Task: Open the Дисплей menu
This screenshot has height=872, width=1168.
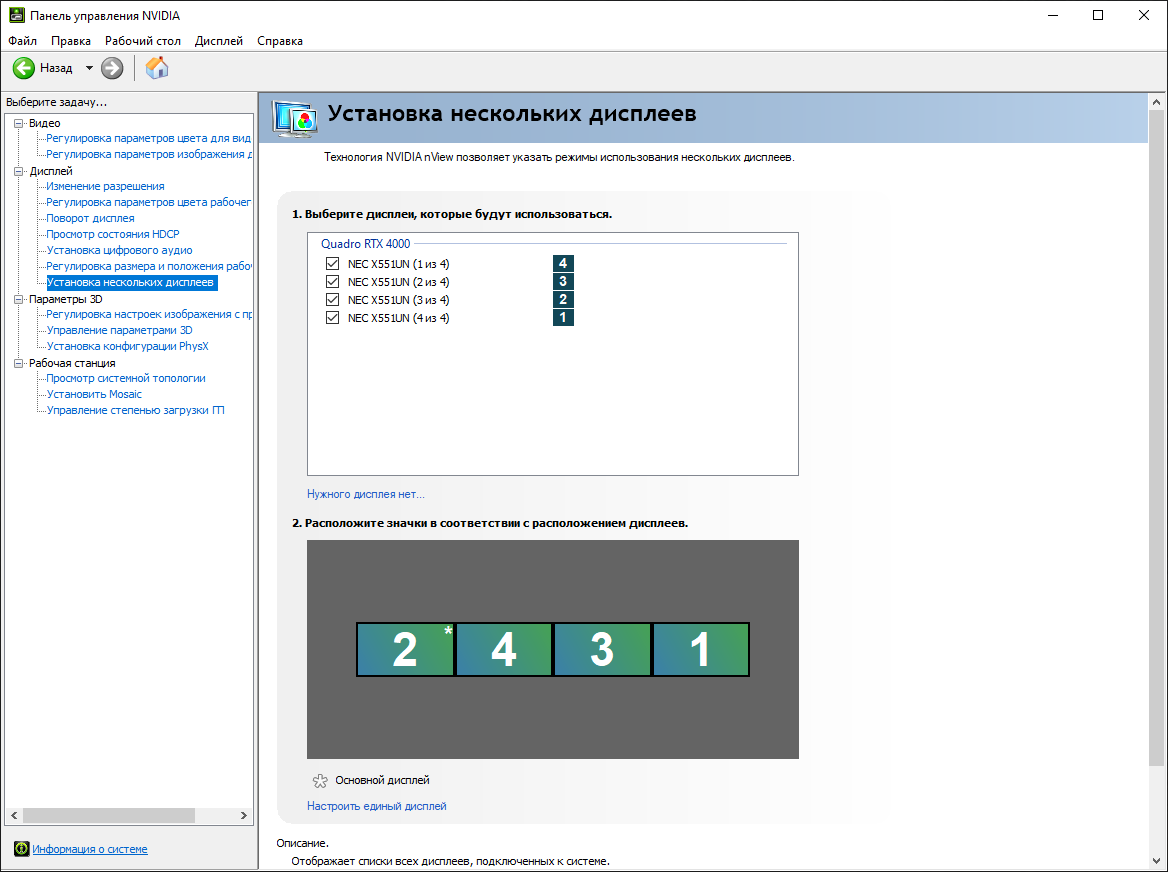Action: [219, 41]
